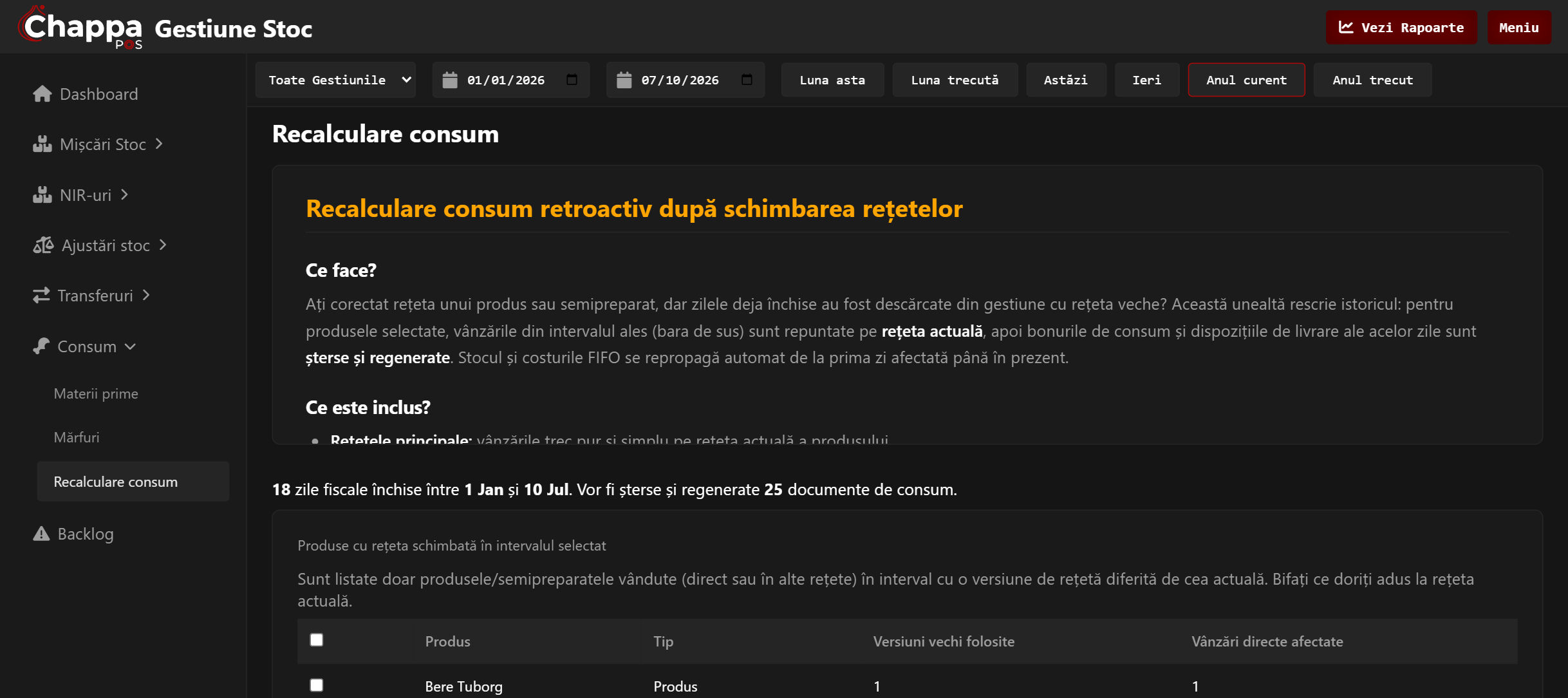Expand the Ajustări stoc submenu chevron
1568x698 pixels.
coord(163,245)
